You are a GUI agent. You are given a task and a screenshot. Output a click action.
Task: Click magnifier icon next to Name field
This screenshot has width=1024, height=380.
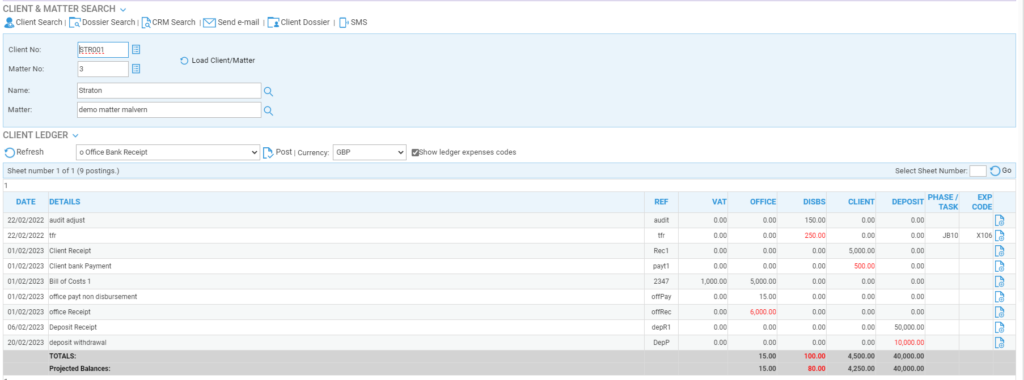coord(268,91)
